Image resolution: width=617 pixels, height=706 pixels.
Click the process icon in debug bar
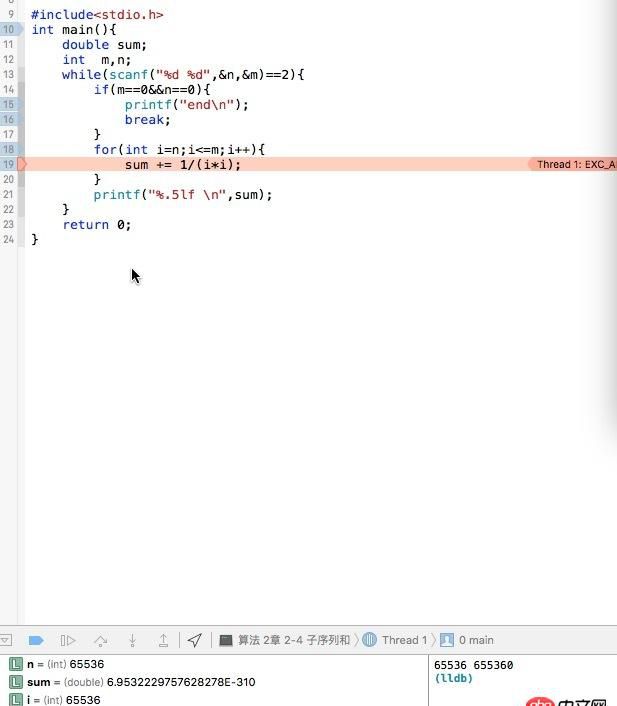point(226,640)
